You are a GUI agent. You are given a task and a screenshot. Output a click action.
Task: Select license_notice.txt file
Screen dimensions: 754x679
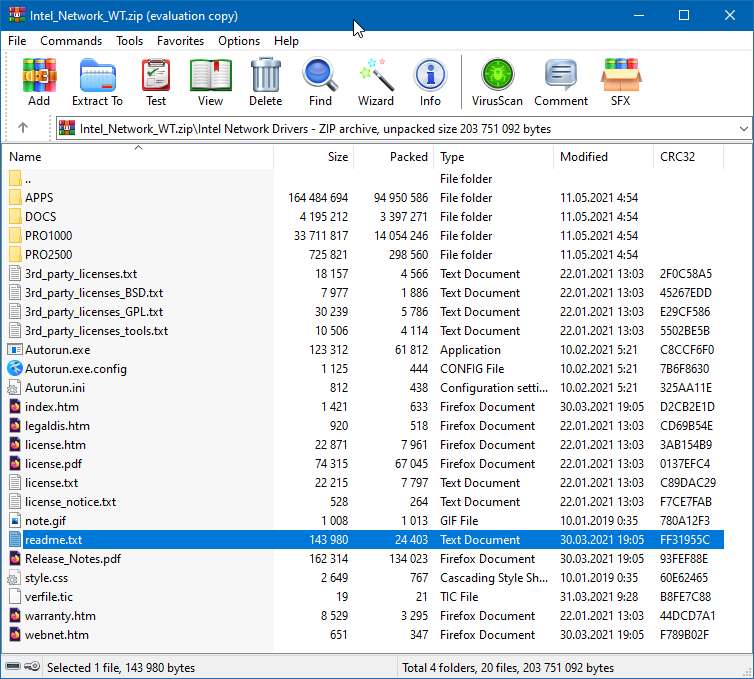click(364, 502)
